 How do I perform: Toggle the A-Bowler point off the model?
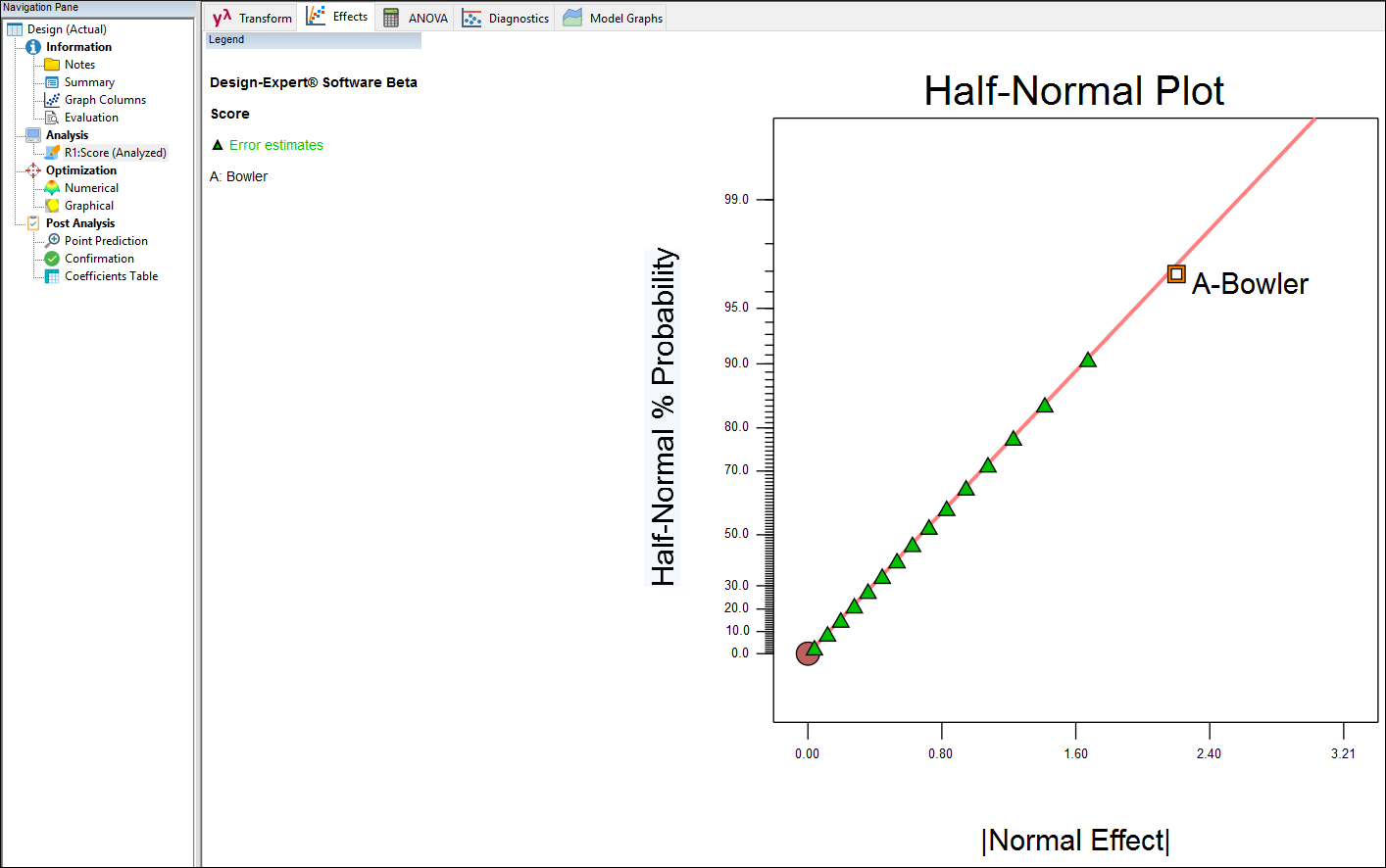(1175, 273)
